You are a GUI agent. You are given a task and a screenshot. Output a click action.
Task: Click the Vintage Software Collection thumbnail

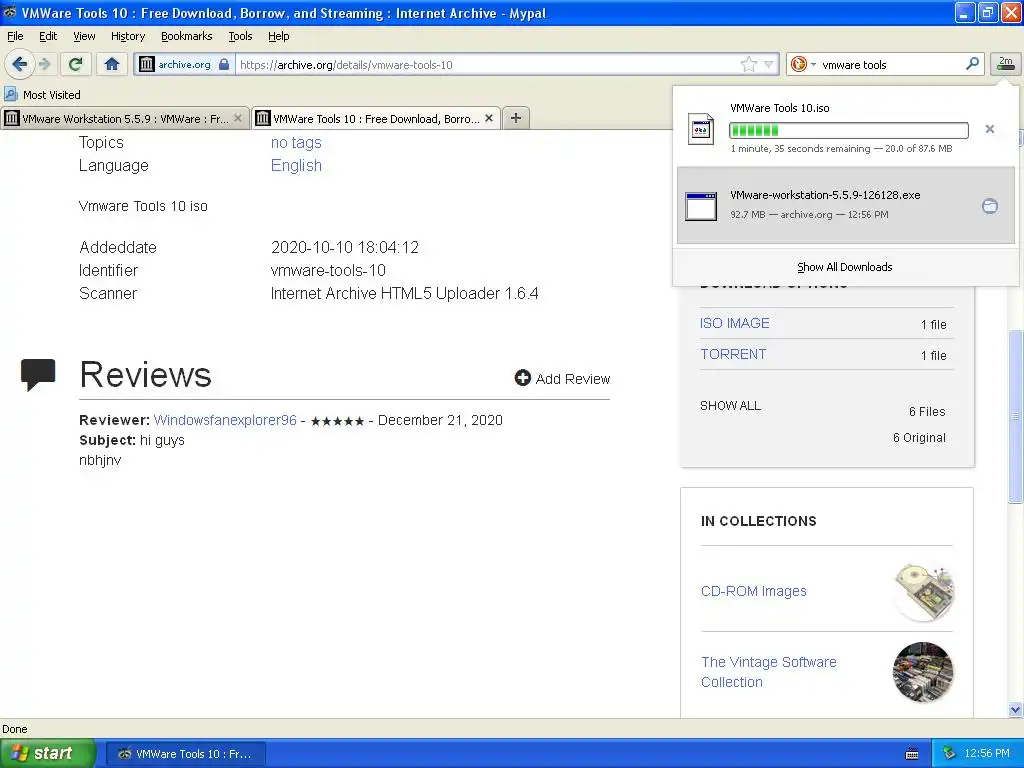[923, 672]
